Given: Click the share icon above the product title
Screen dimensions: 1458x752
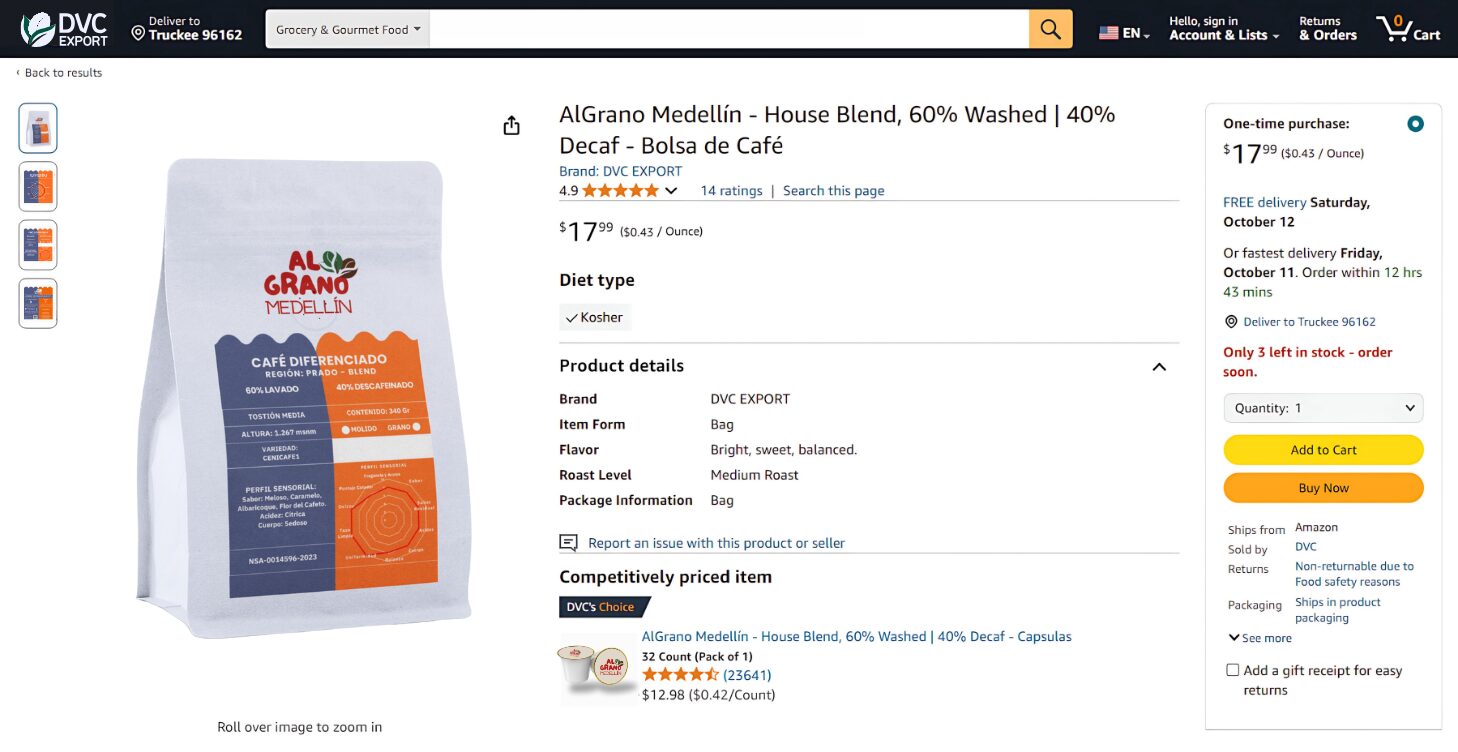Looking at the screenshot, I should tap(511, 124).
